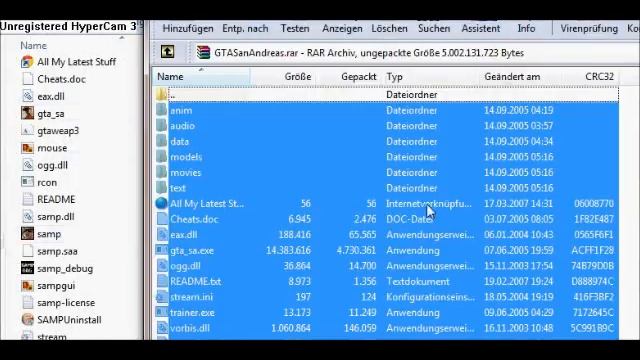Click the Anzeigen toolbar button

pos(342,29)
